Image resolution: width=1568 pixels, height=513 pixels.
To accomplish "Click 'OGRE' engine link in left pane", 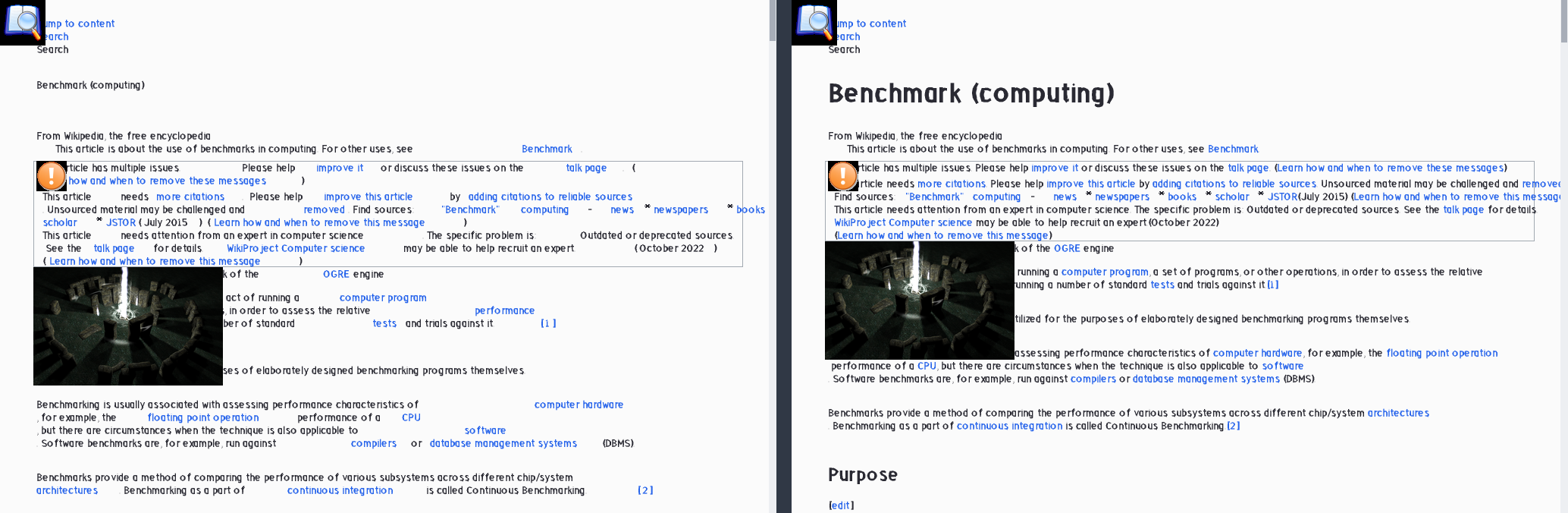I will pos(336,274).
